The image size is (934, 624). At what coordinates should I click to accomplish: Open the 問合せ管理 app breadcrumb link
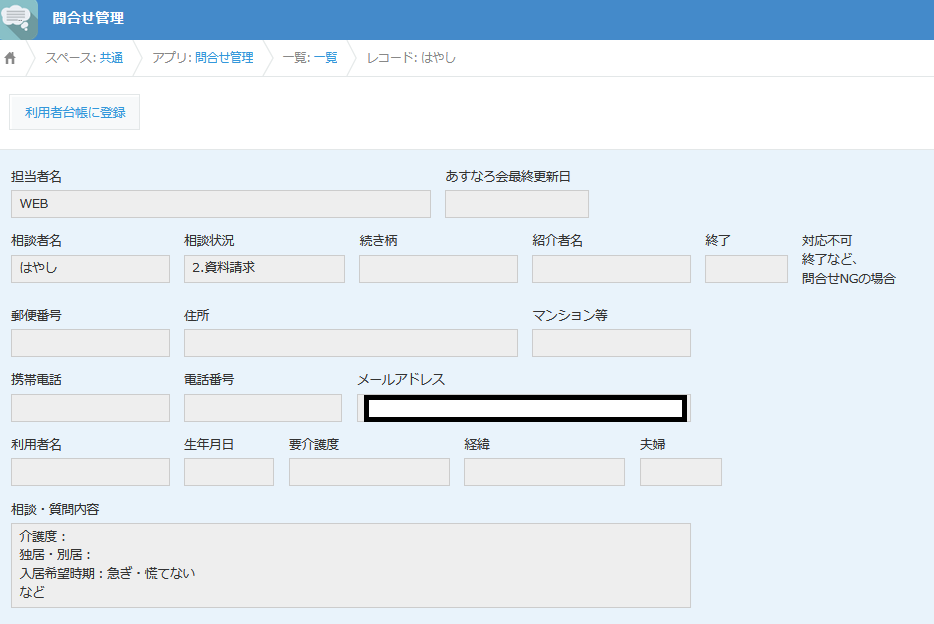pyautogui.click(x=224, y=58)
